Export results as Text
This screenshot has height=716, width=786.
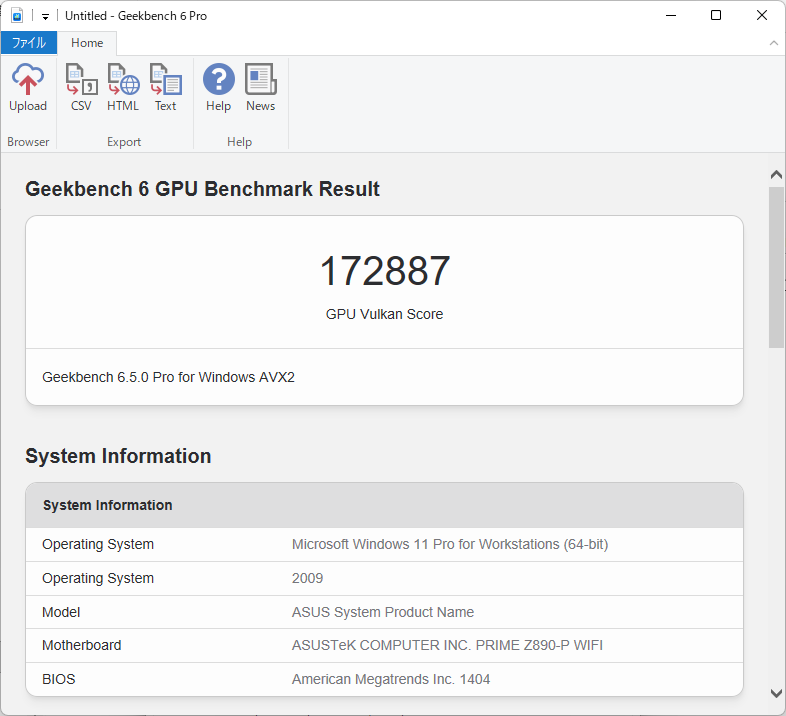(x=165, y=89)
